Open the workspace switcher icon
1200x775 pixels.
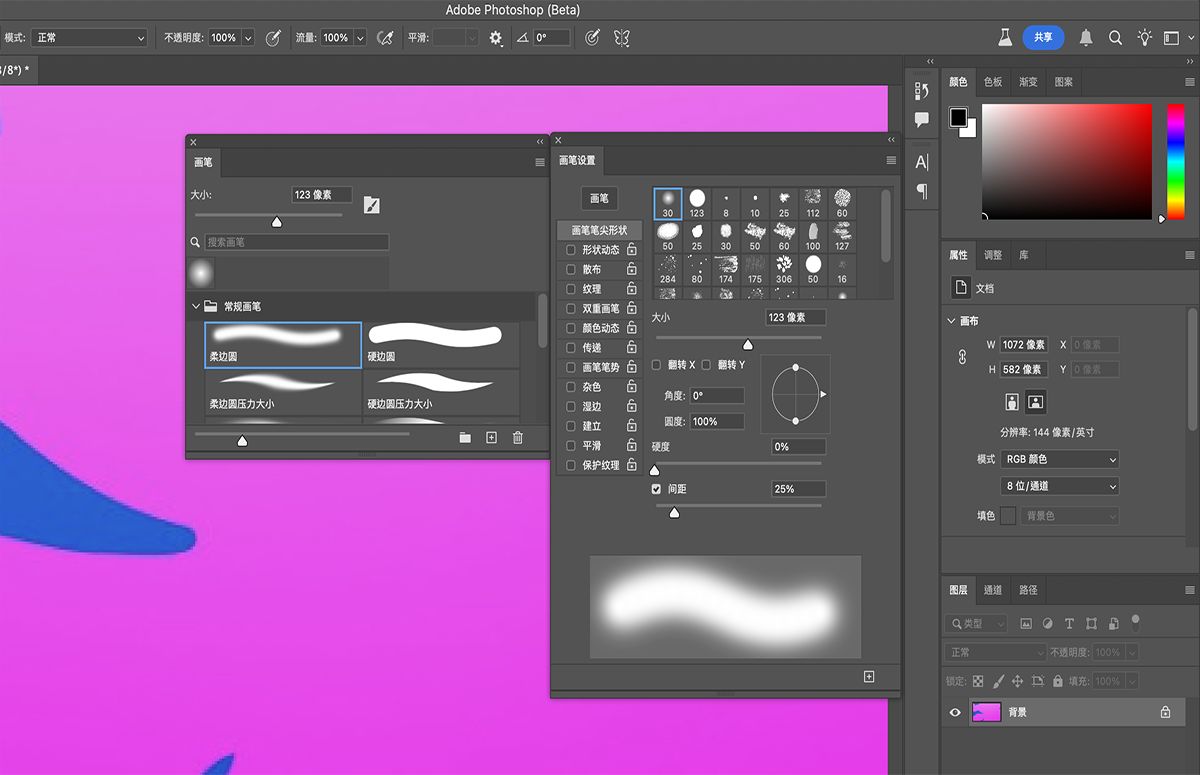tap(1172, 38)
